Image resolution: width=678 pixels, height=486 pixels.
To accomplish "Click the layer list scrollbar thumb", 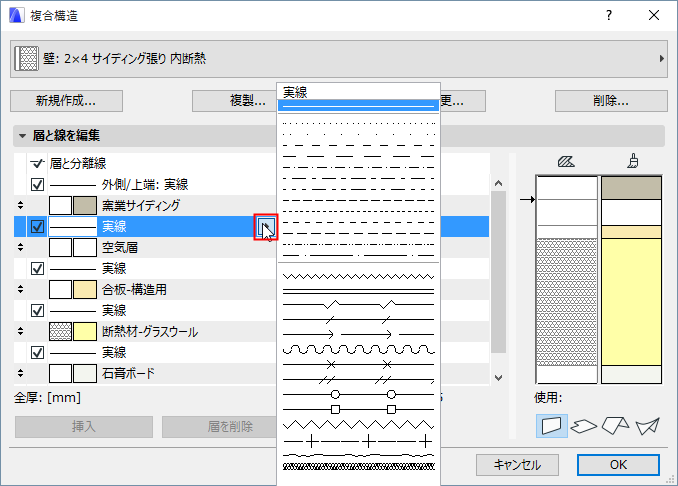I will [499, 272].
